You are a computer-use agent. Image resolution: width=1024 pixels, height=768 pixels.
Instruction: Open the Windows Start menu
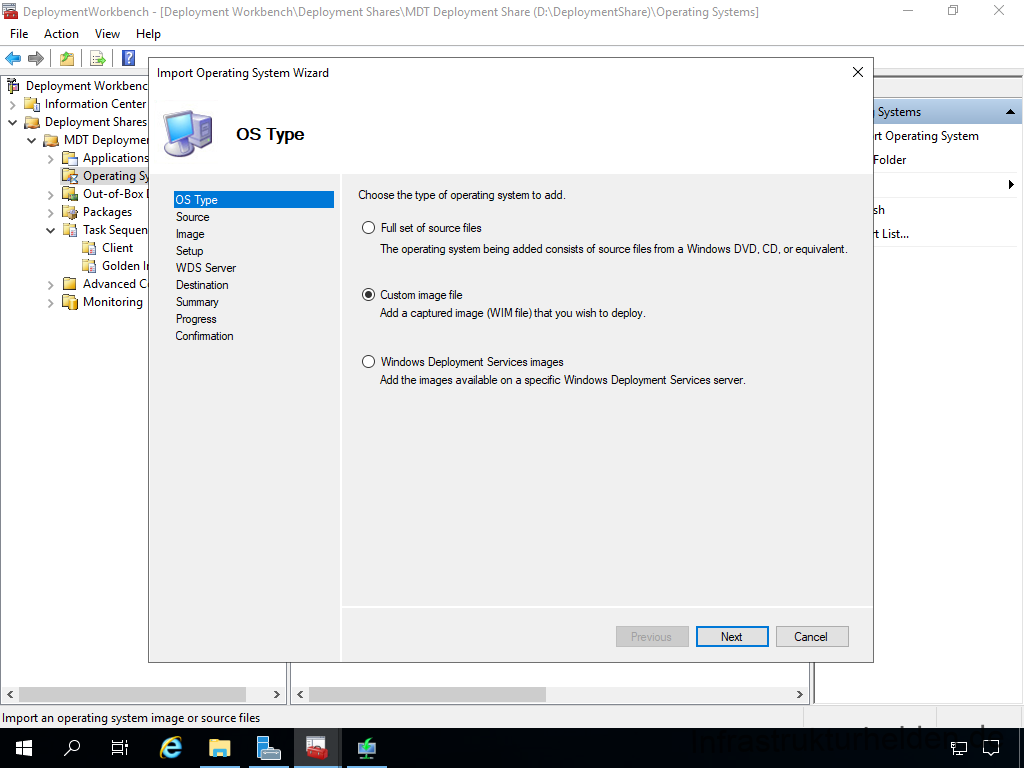click(x=24, y=748)
